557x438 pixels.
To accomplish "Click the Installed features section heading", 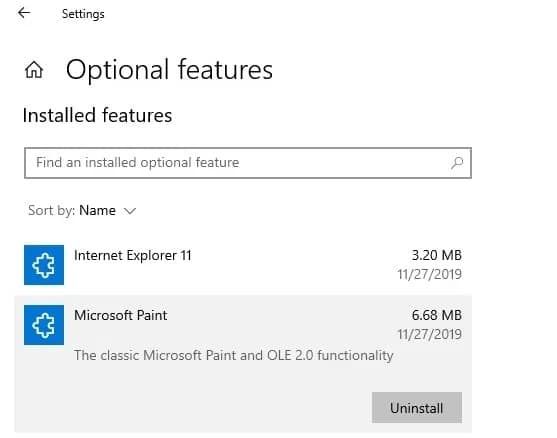I will (97, 115).
